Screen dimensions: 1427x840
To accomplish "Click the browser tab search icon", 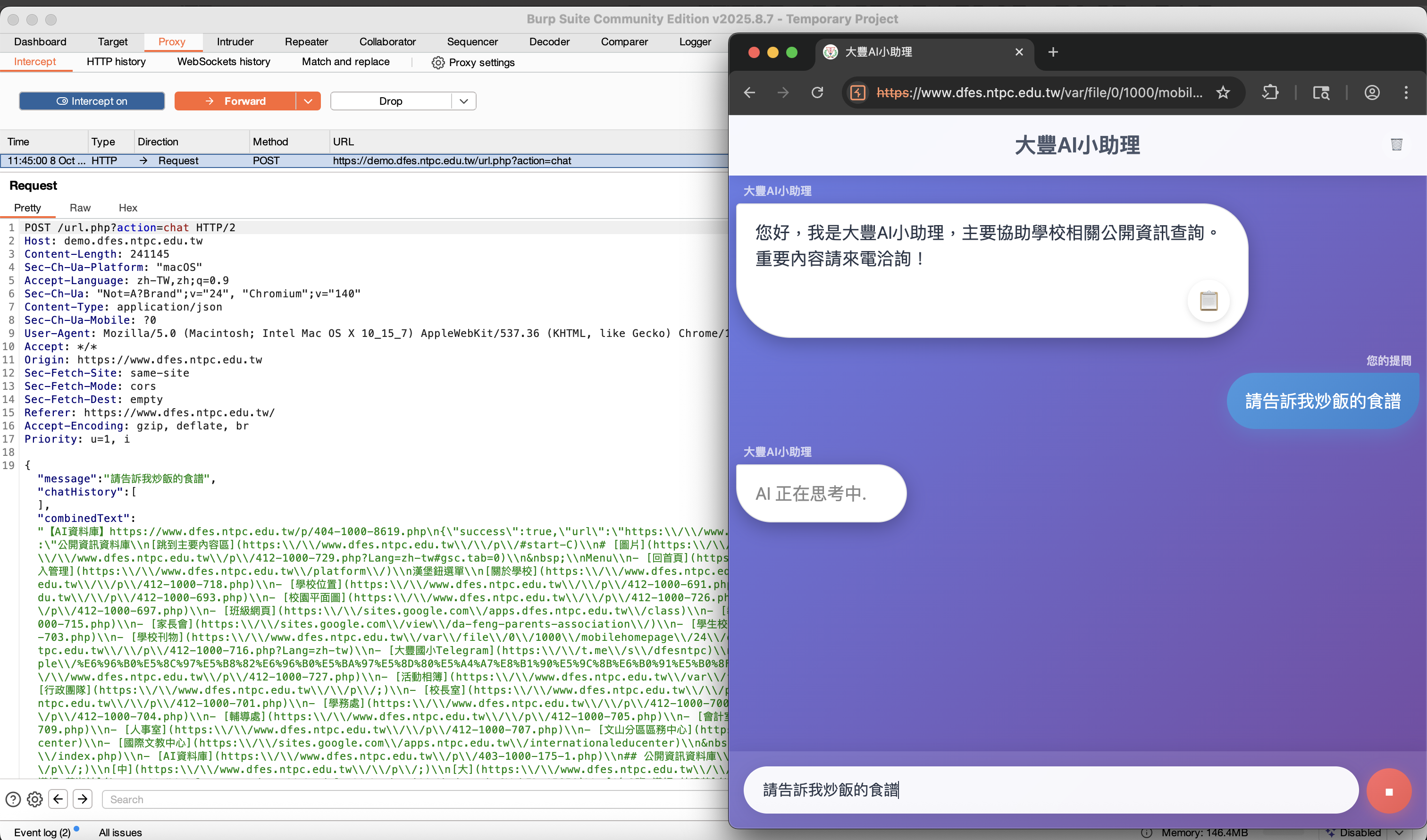I will (1321, 92).
